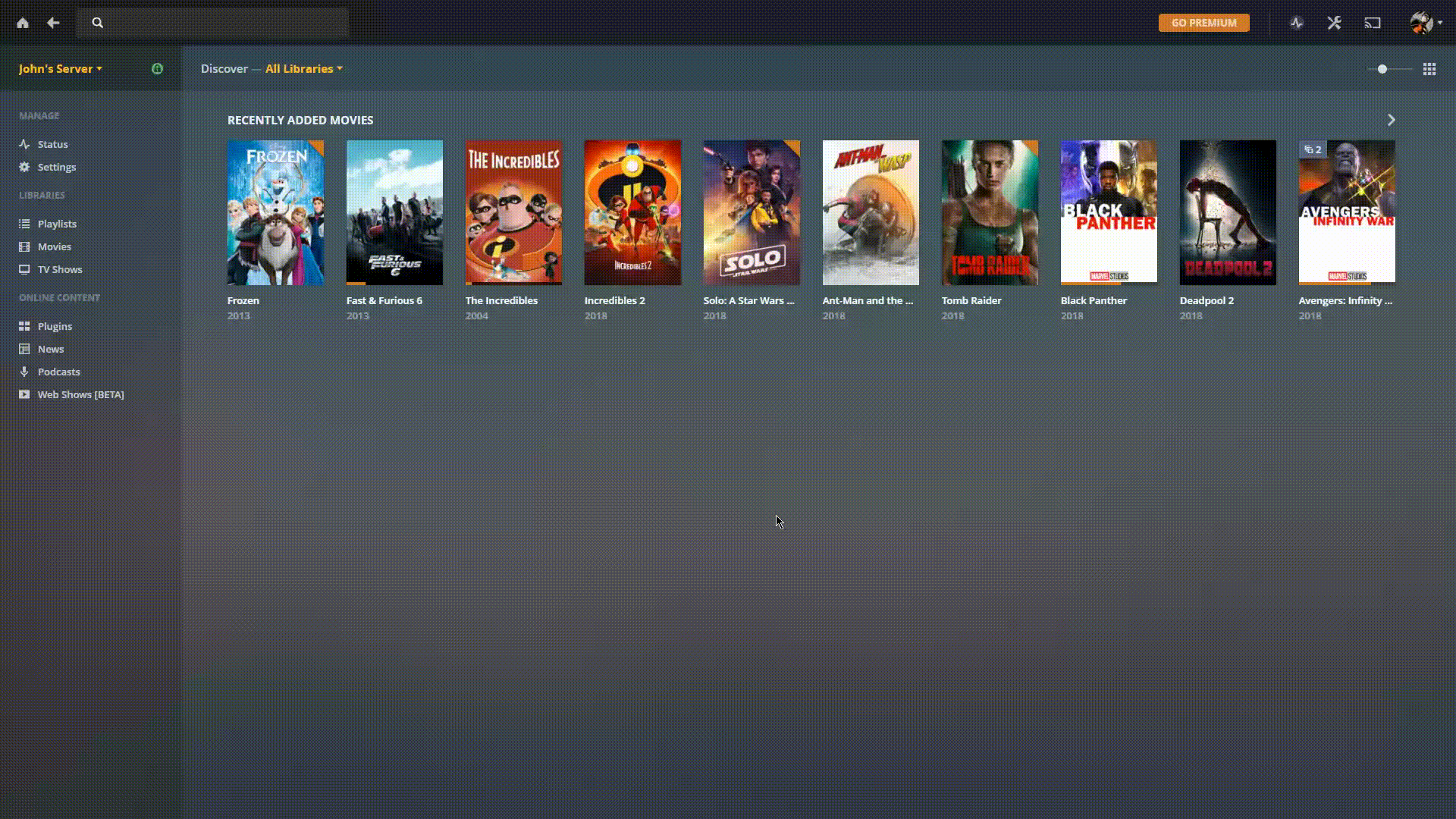This screenshot has width=1456, height=819.
Task: Click the search magnifier icon
Action: 98,23
